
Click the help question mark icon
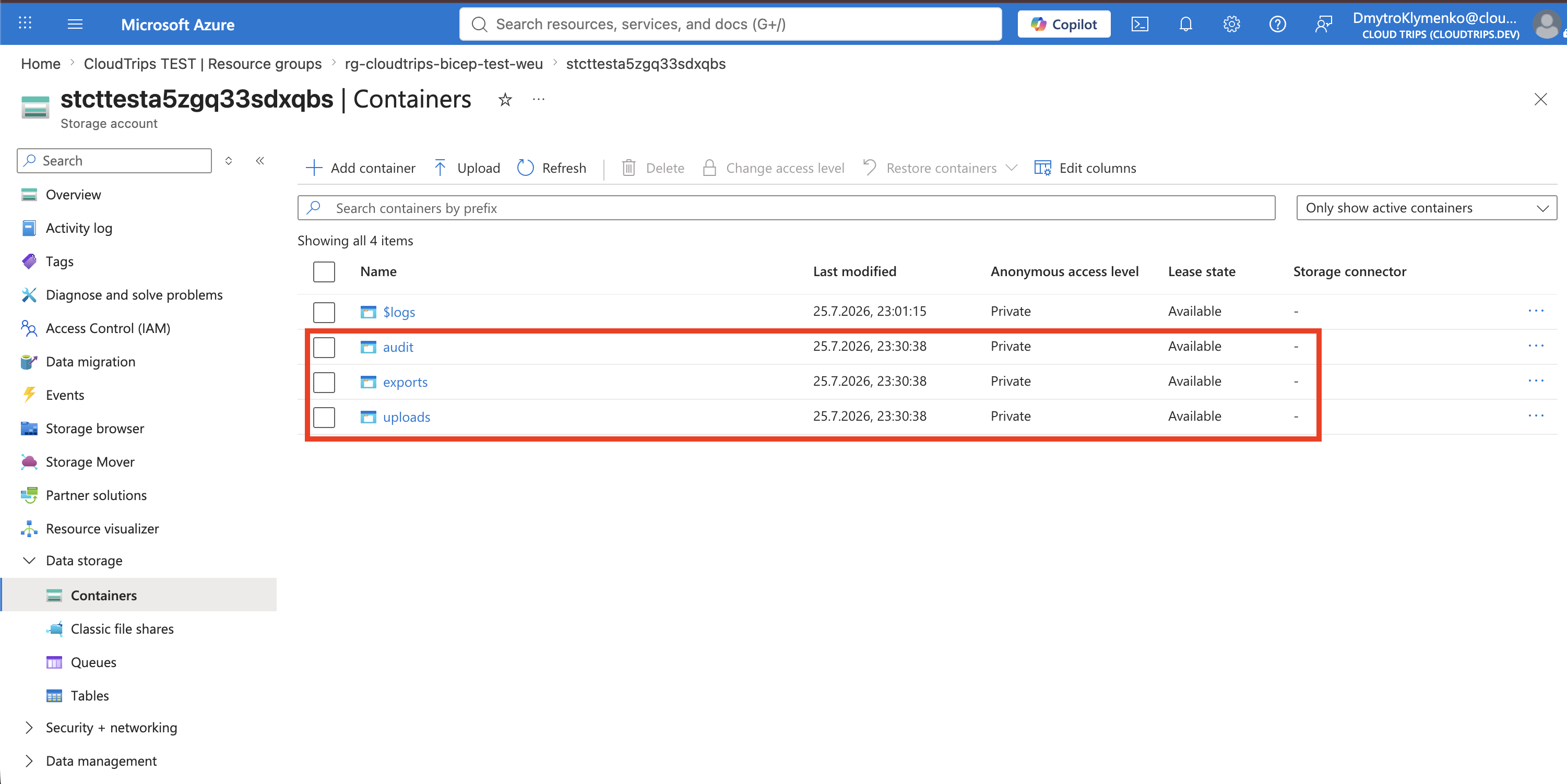(x=1277, y=25)
